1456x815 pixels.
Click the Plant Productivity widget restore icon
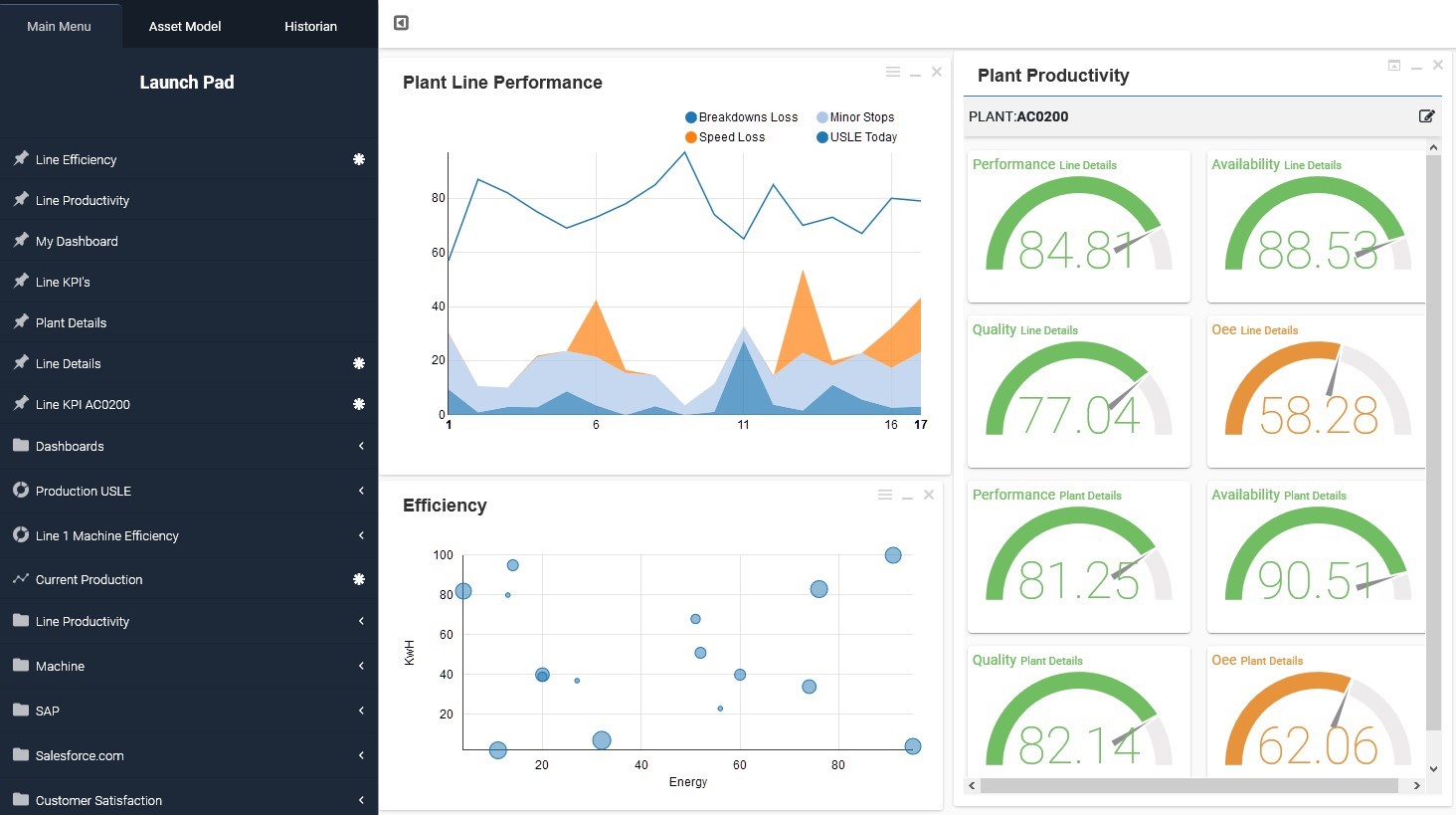[x=1394, y=66]
